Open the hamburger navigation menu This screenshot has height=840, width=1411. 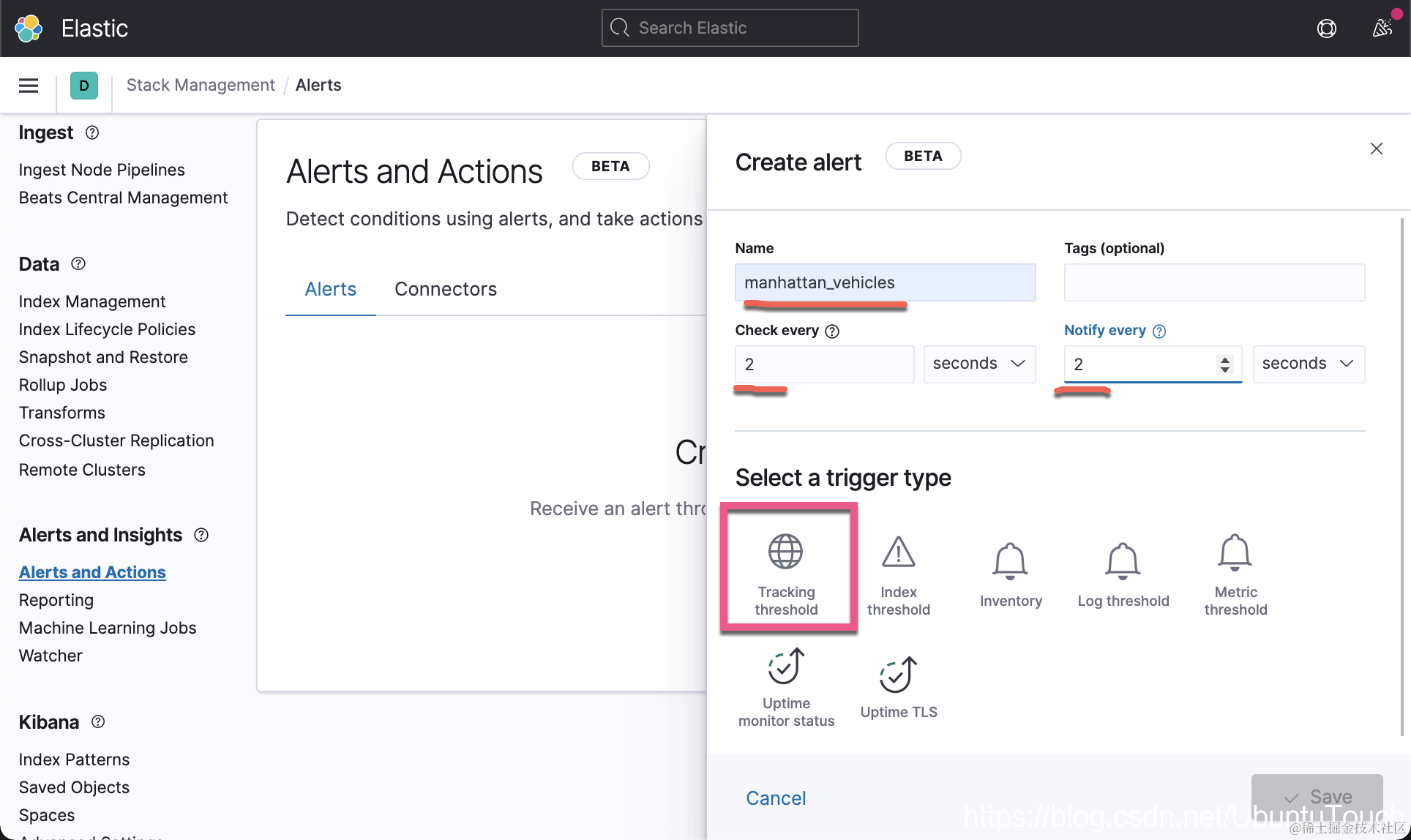pyautogui.click(x=29, y=86)
